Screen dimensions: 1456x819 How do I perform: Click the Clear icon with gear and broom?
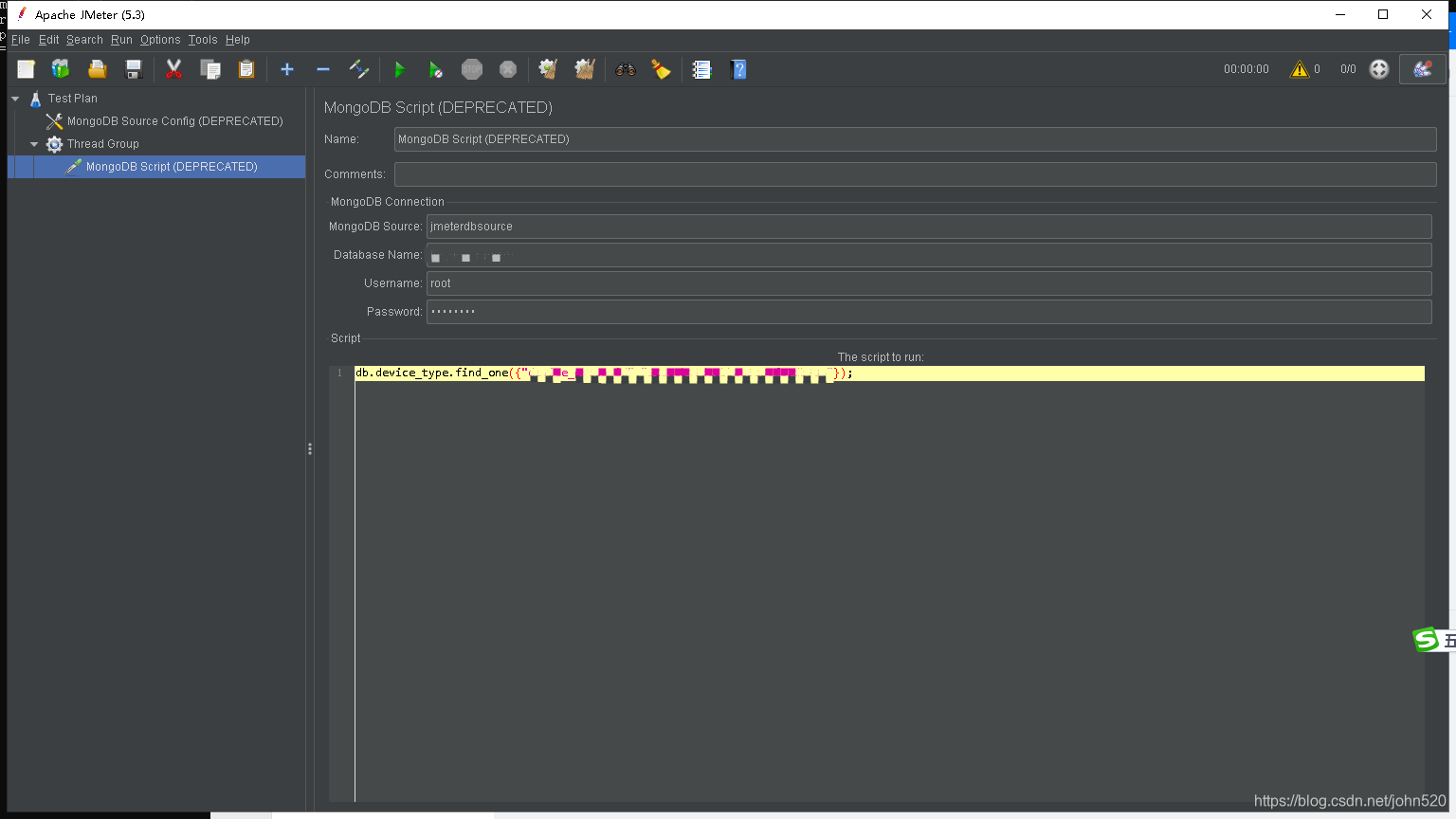click(x=548, y=69)
